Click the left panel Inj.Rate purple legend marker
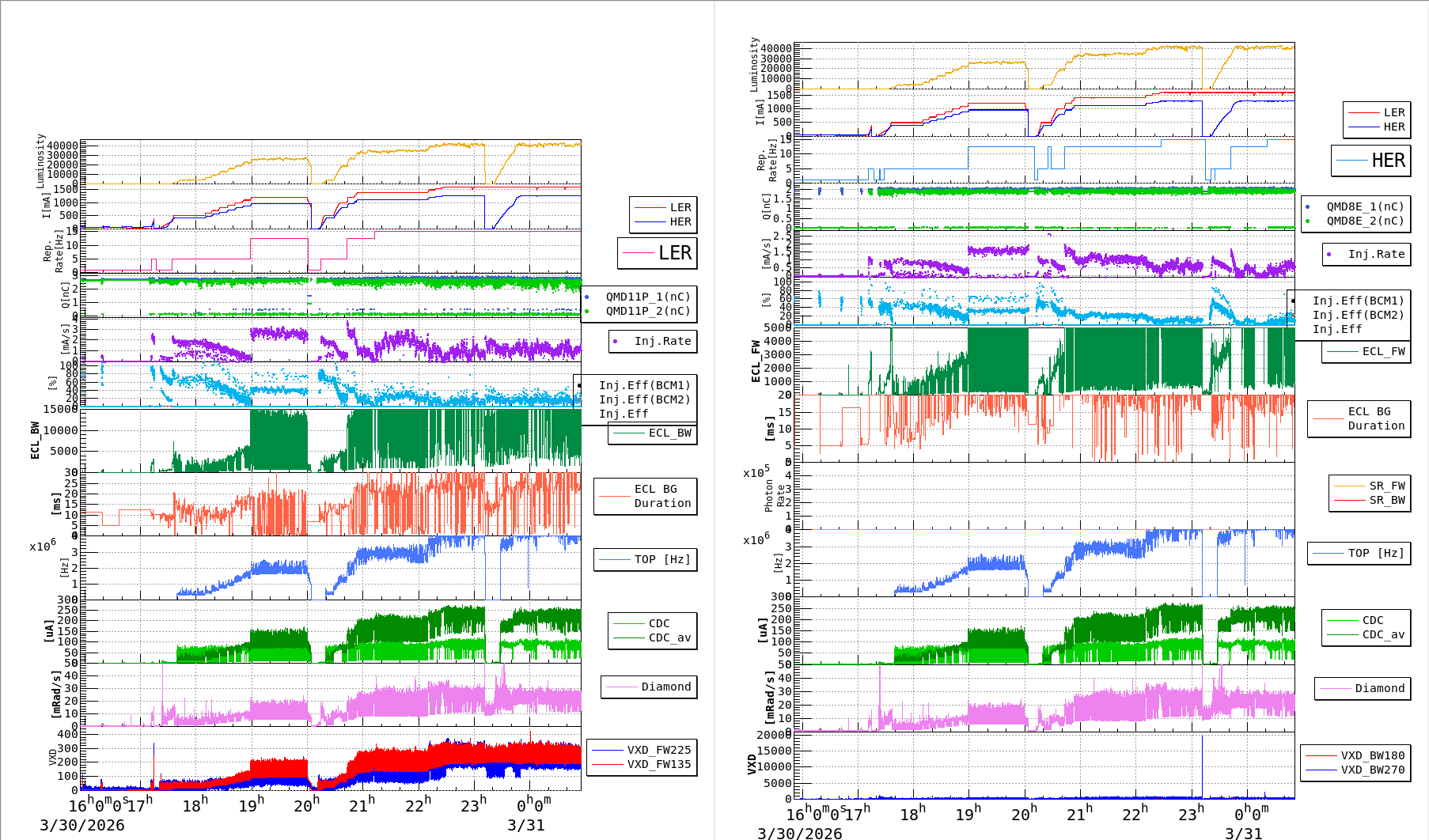 tap(616, 342)
